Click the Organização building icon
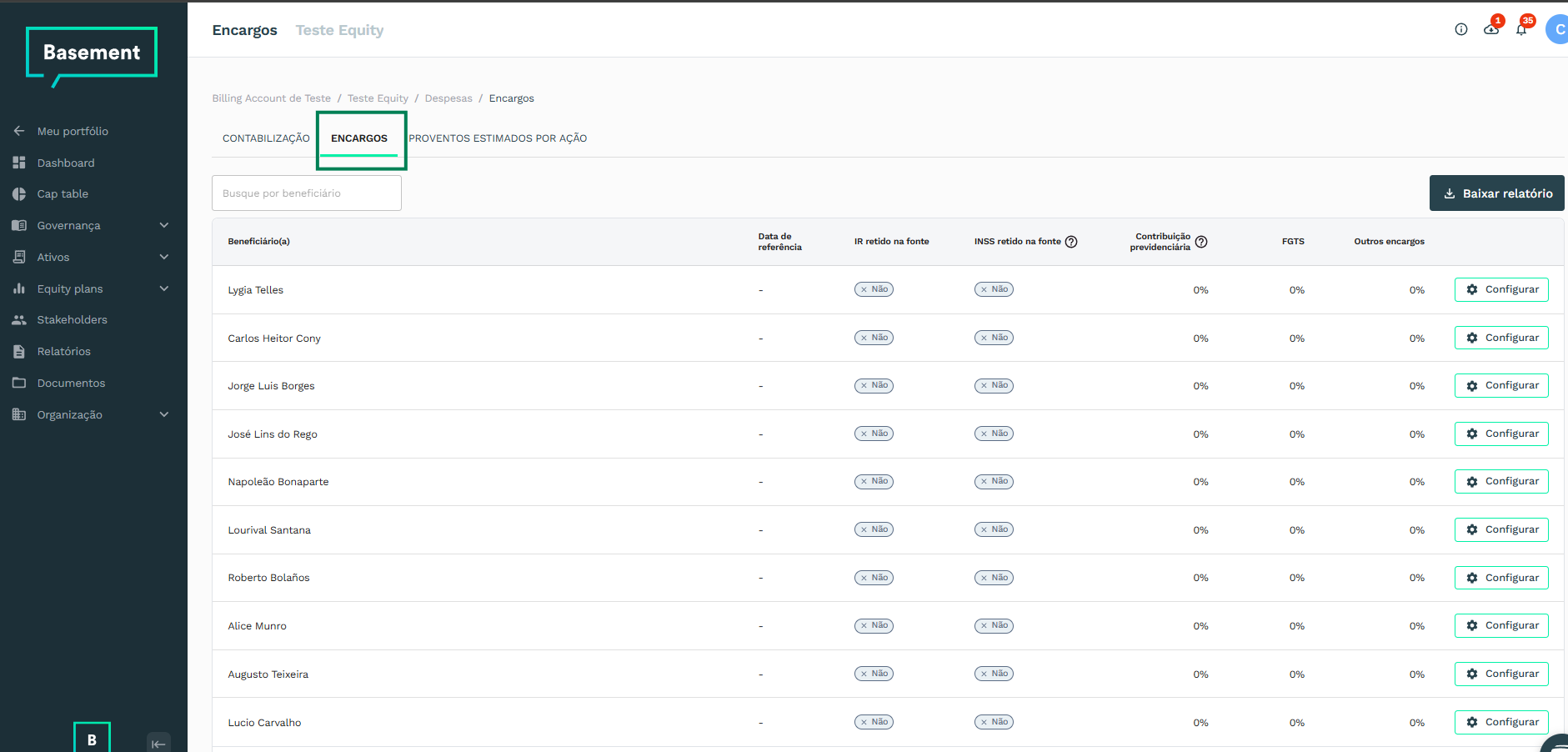This screenshot has width=1568, height=752. [19, 414]
